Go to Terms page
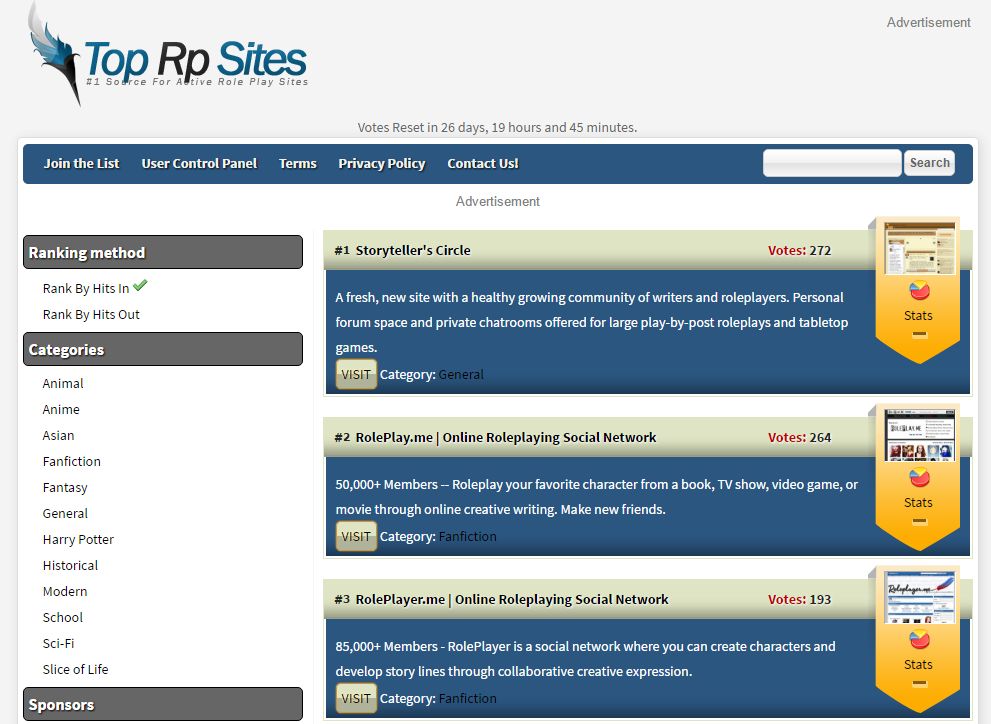The height and width of the screenshot is (724, 991). click(x=298, y=164)
